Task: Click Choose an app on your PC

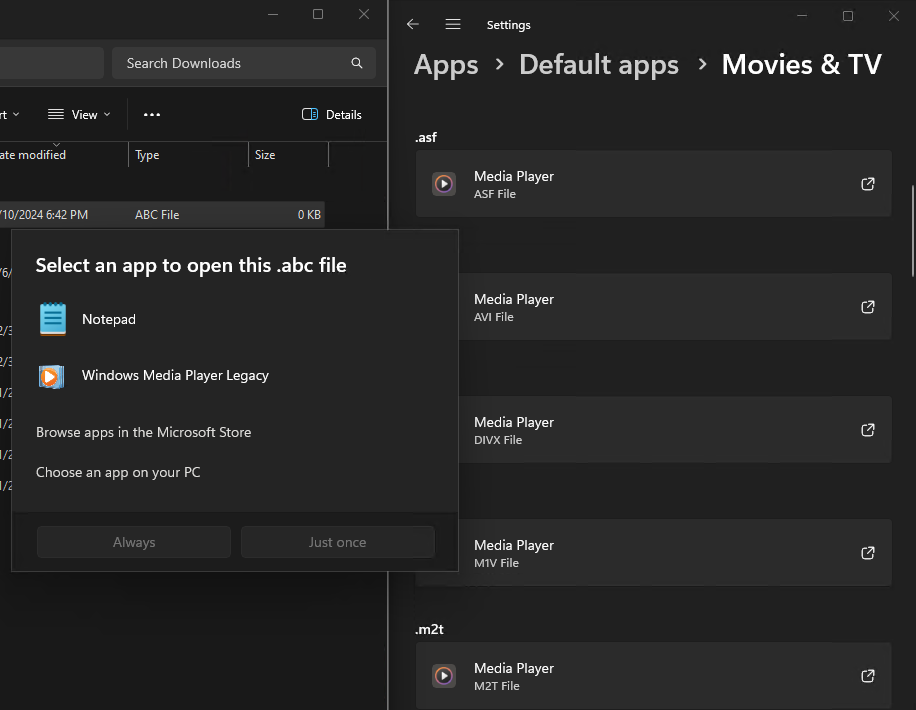Action: coord(118,472)
